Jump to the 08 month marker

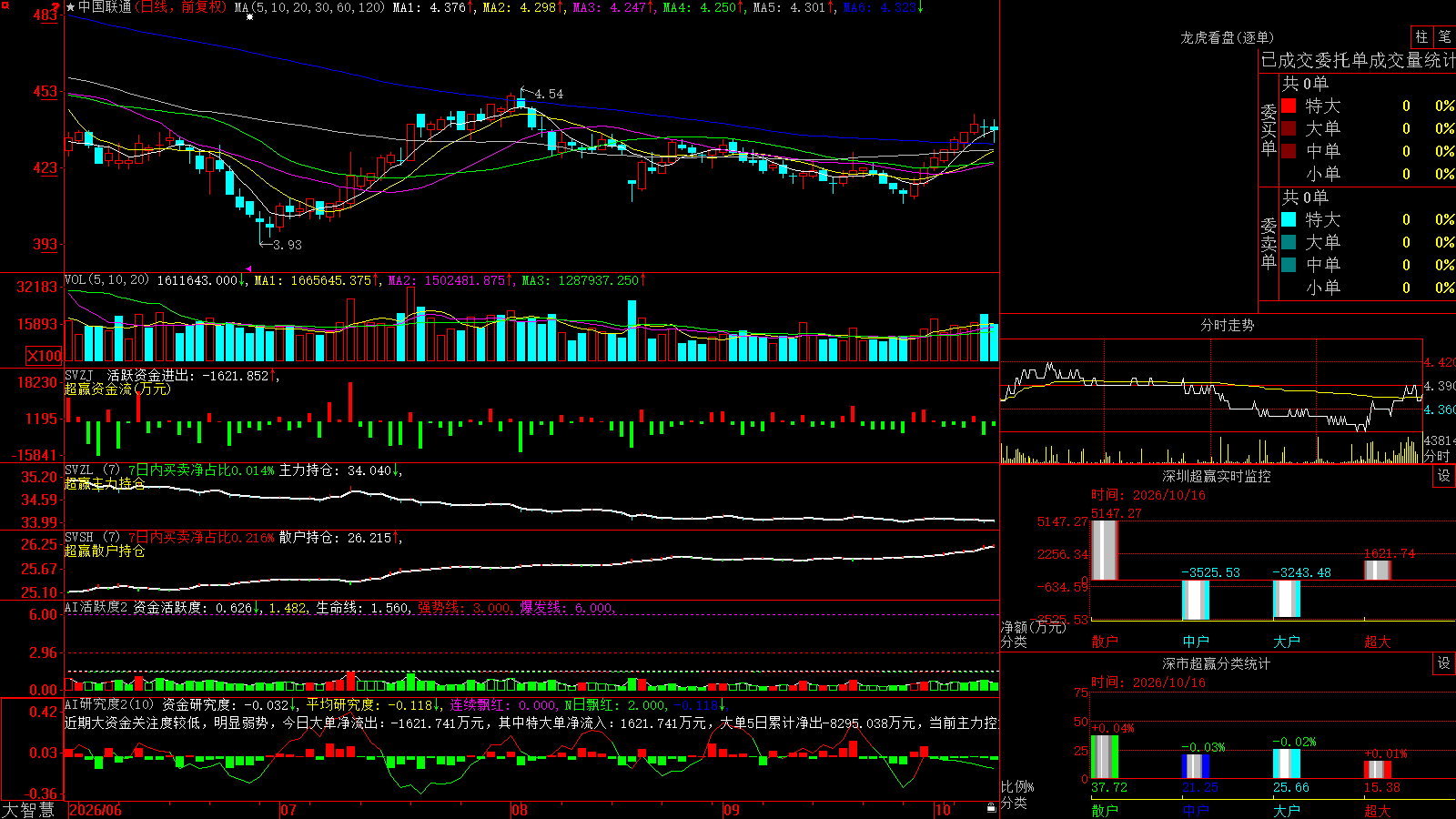coord(520,810)
